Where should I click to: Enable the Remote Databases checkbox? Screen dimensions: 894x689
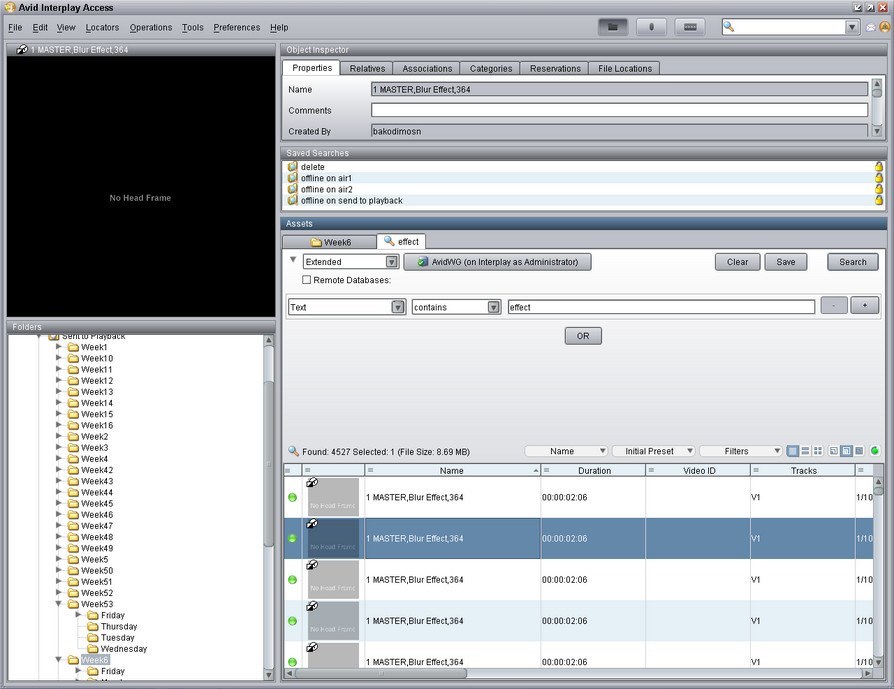tap(307, 280)
